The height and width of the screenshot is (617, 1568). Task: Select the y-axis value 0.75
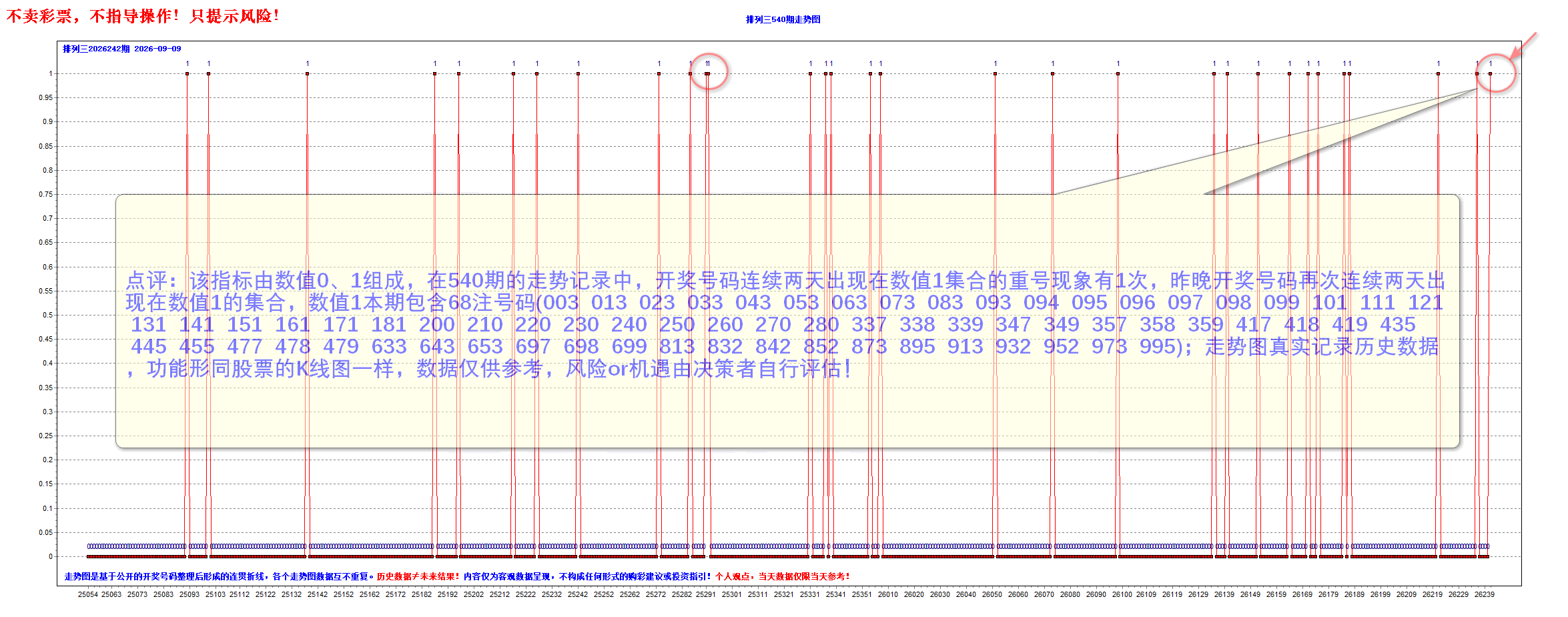point(45,194)
